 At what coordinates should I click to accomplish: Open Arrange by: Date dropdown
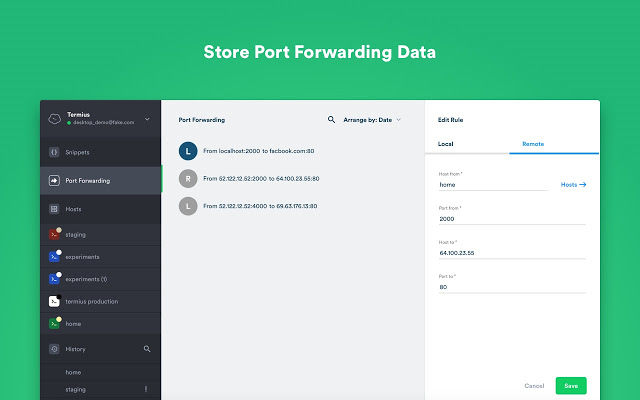pyautogui.click(x=372, y=120)
